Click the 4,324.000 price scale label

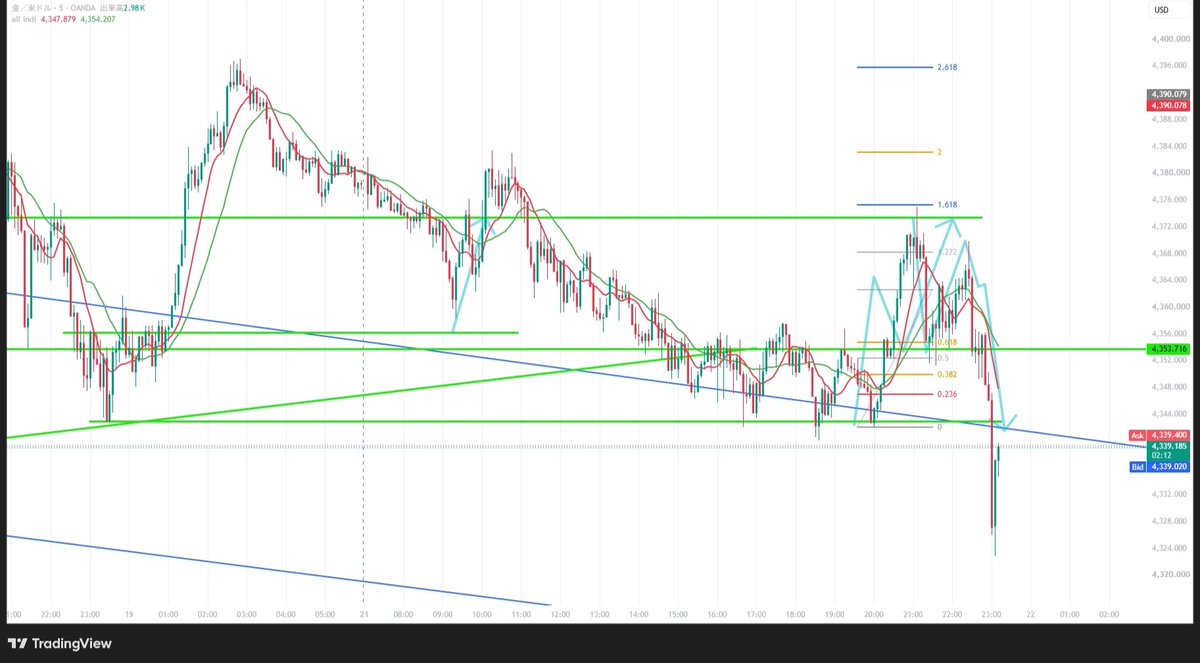click(1167, 548)
